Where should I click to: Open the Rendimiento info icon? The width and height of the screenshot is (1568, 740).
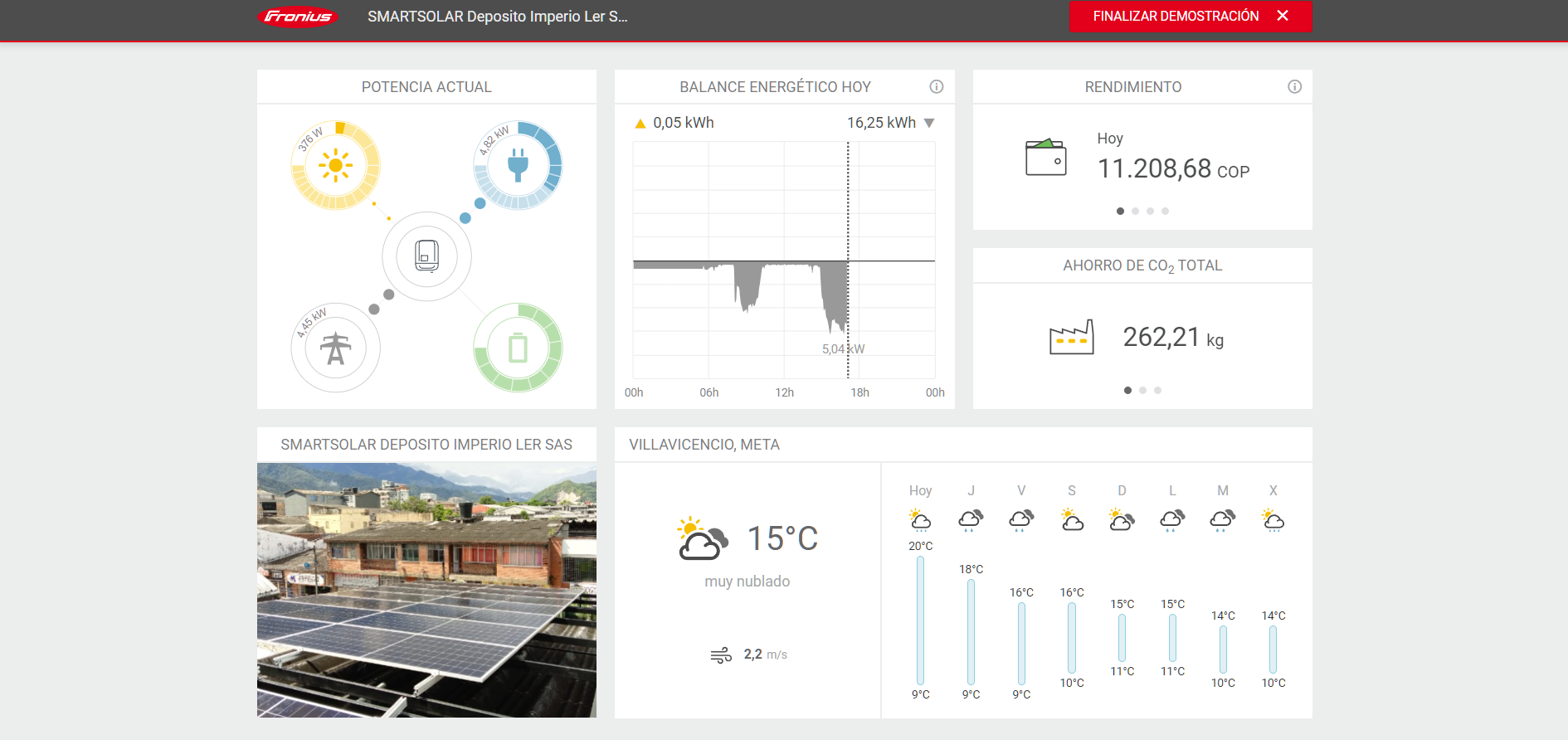(1294, 87)
